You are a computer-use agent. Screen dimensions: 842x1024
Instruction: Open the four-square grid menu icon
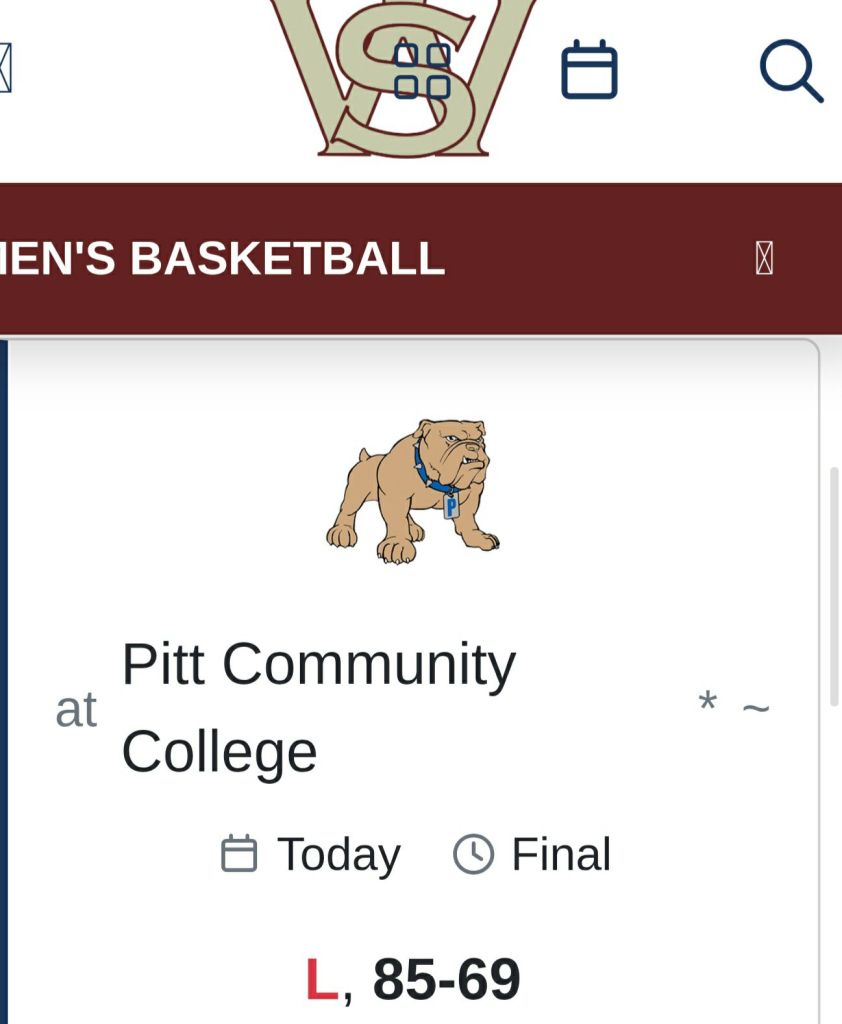(422, 70)
